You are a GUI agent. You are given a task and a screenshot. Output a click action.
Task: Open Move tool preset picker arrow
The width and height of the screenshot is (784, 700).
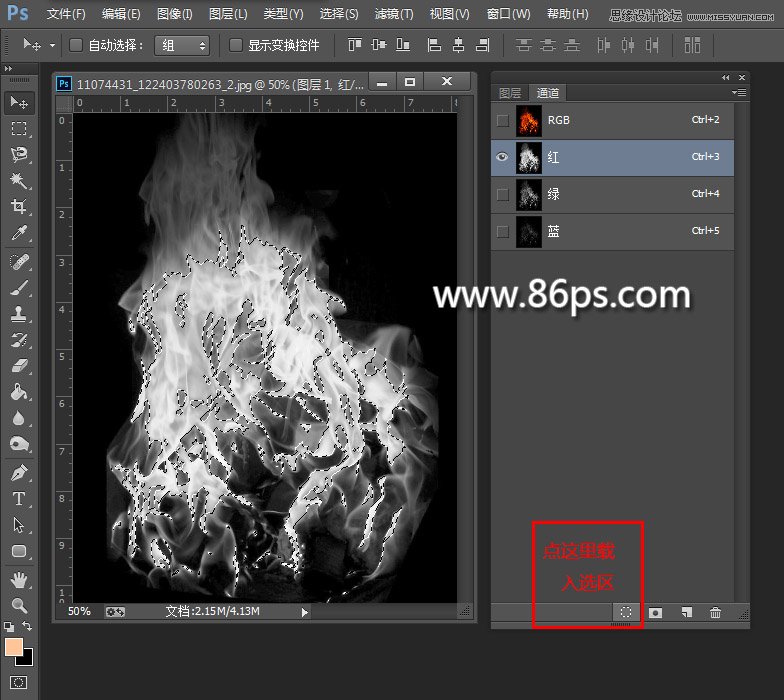(x=52, y=46)
